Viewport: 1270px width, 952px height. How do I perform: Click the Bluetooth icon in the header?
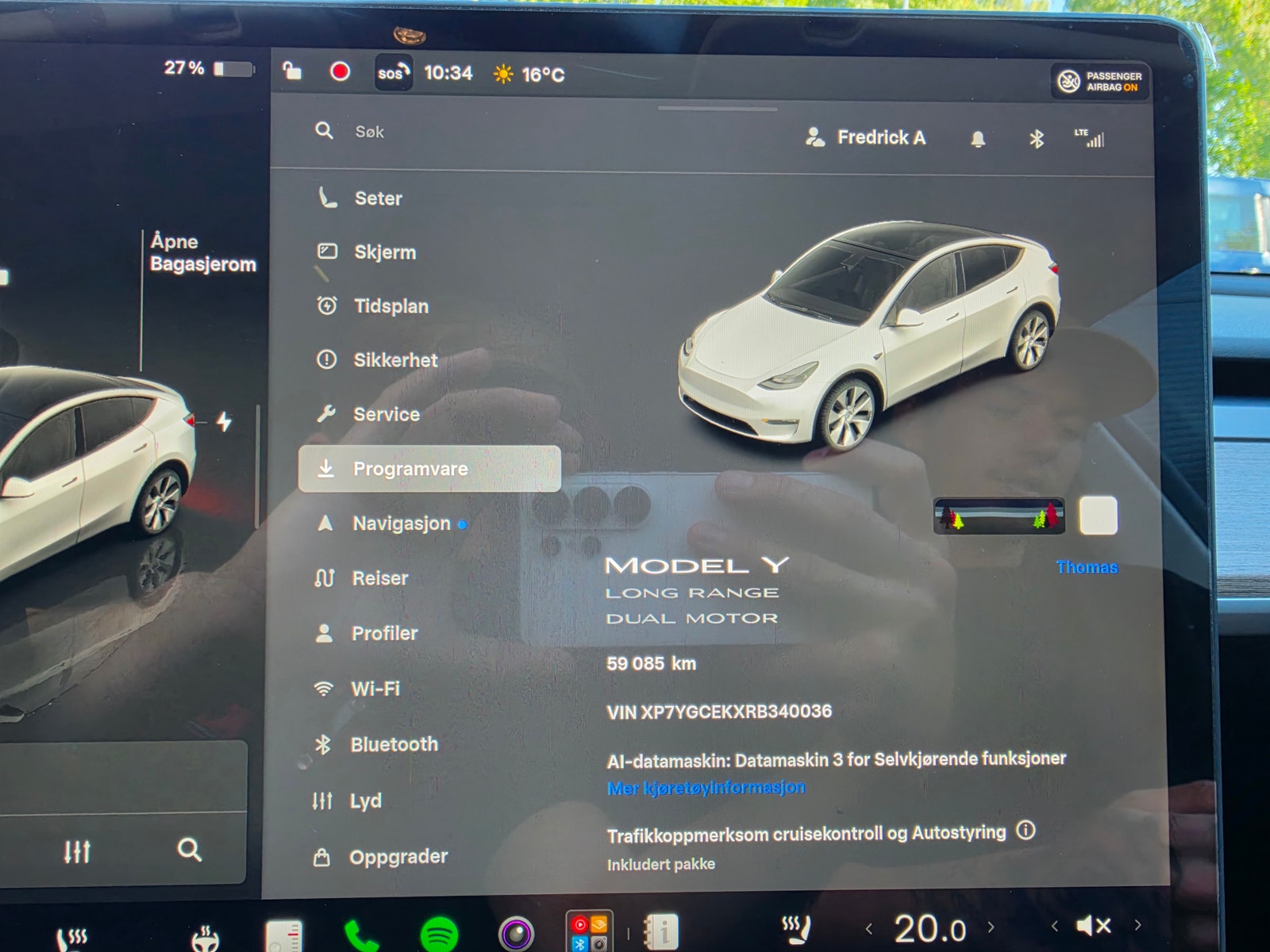click(x=1037, y=140)
